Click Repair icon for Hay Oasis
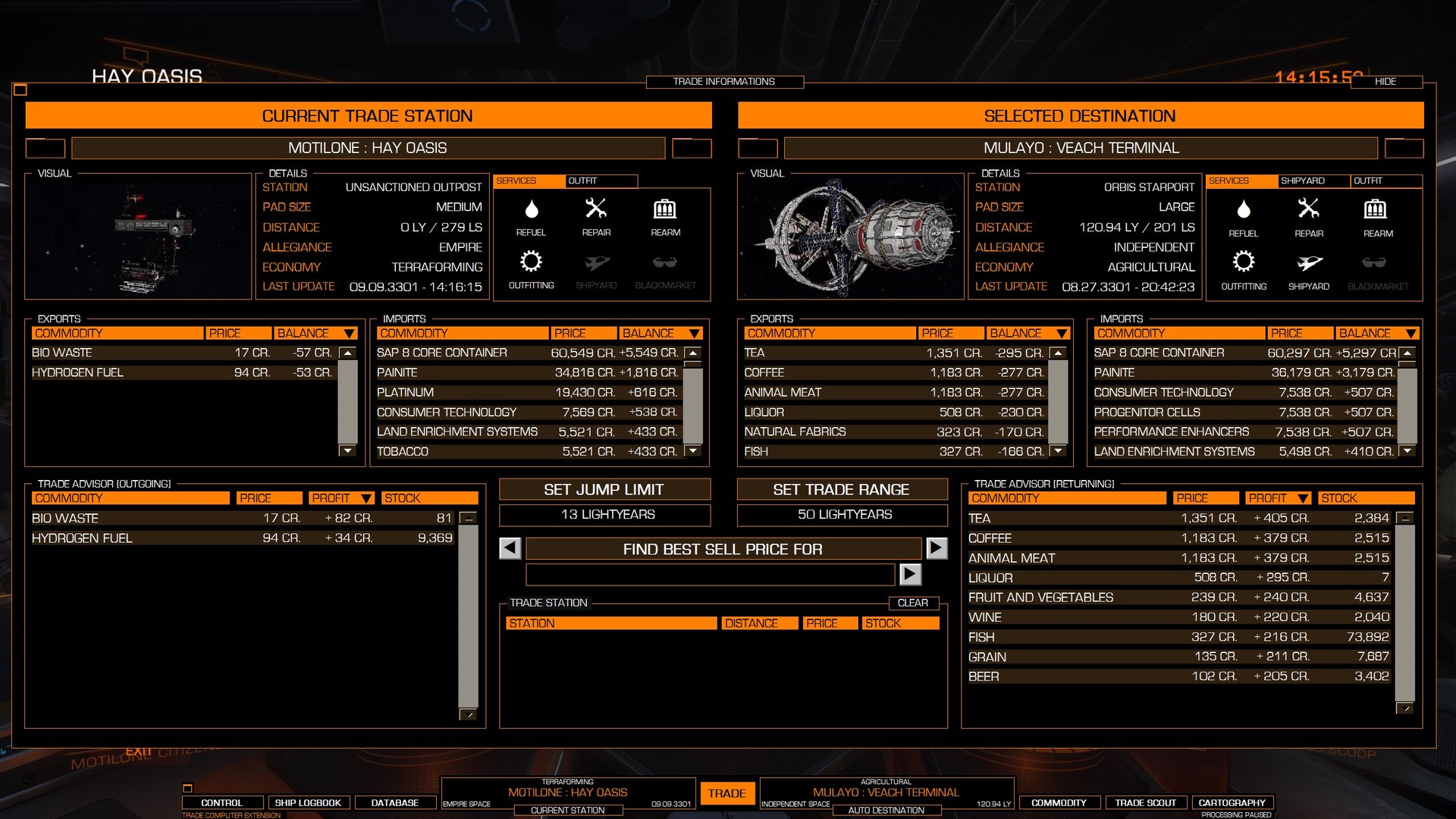The image size is (1456, 819). point(596,208)
